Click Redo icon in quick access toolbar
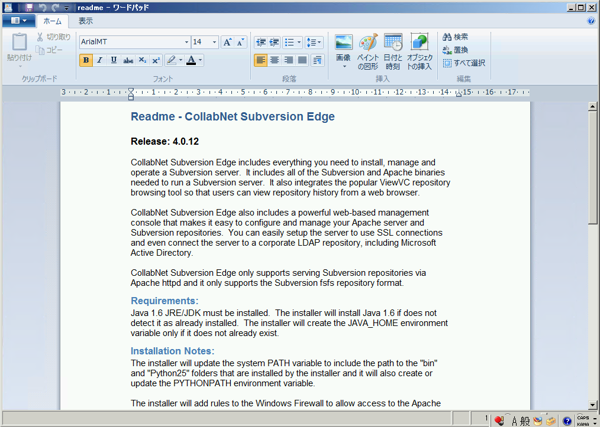 pos(55,7)
